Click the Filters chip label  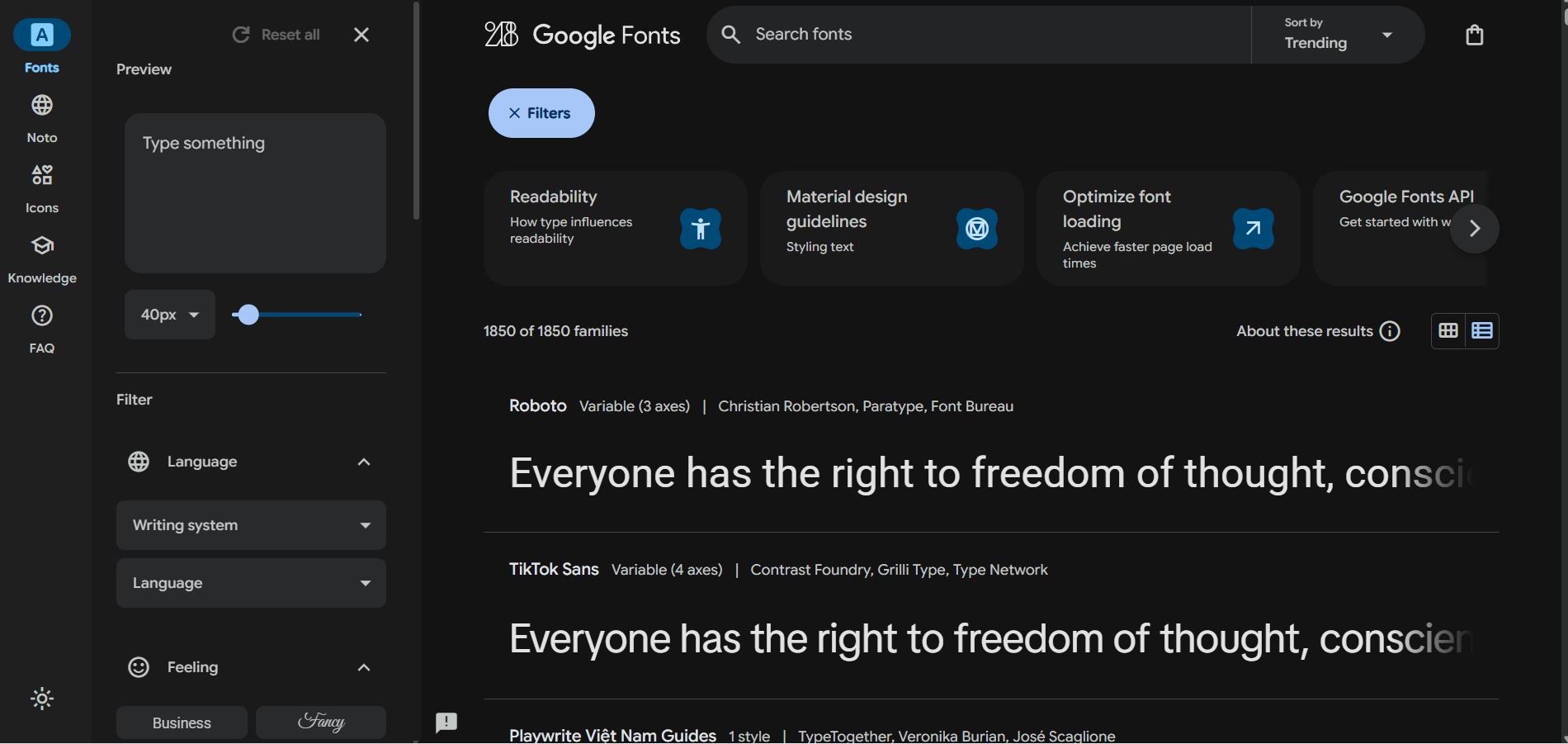point(549,113)
